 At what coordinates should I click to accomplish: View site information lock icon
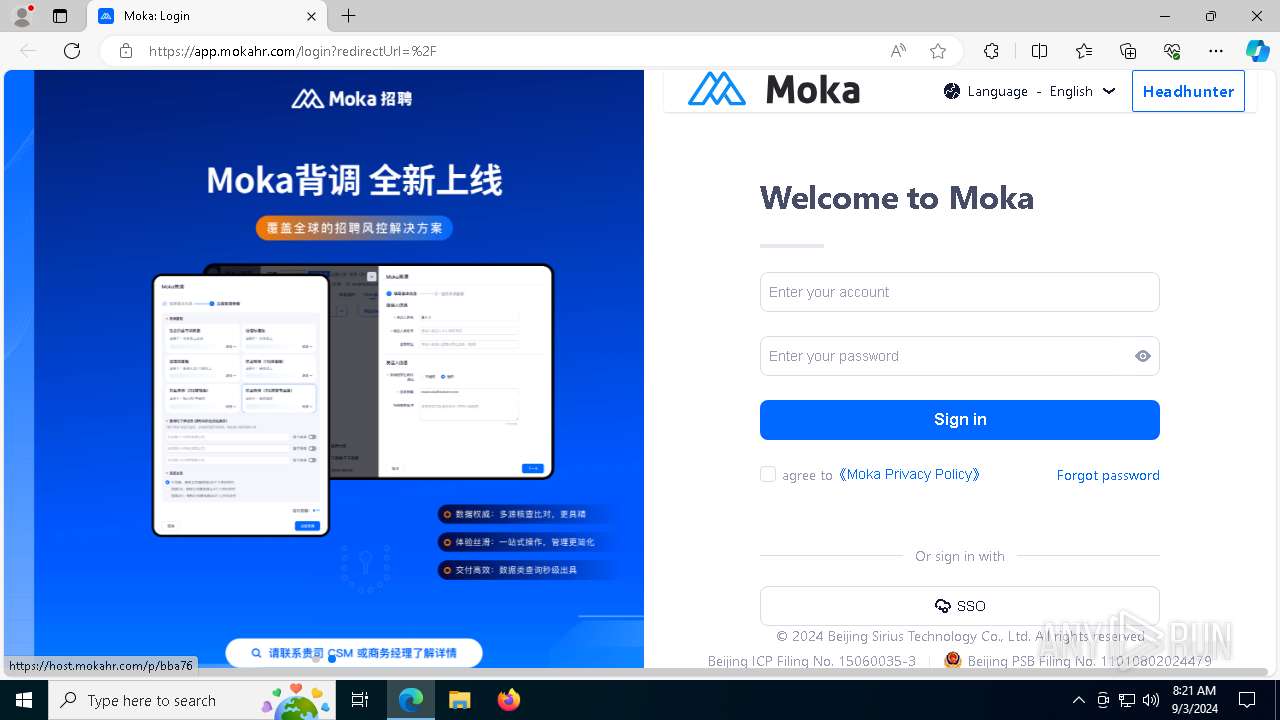(x=126, y=51)
